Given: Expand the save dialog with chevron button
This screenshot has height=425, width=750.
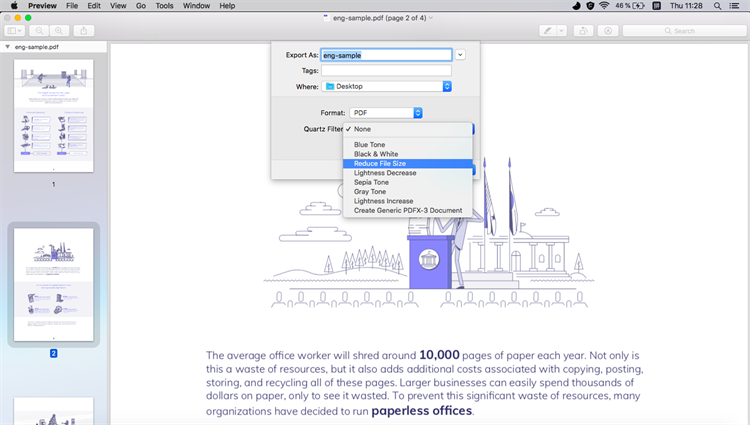Looking at the screenshot, I should [x=460, y=55].
